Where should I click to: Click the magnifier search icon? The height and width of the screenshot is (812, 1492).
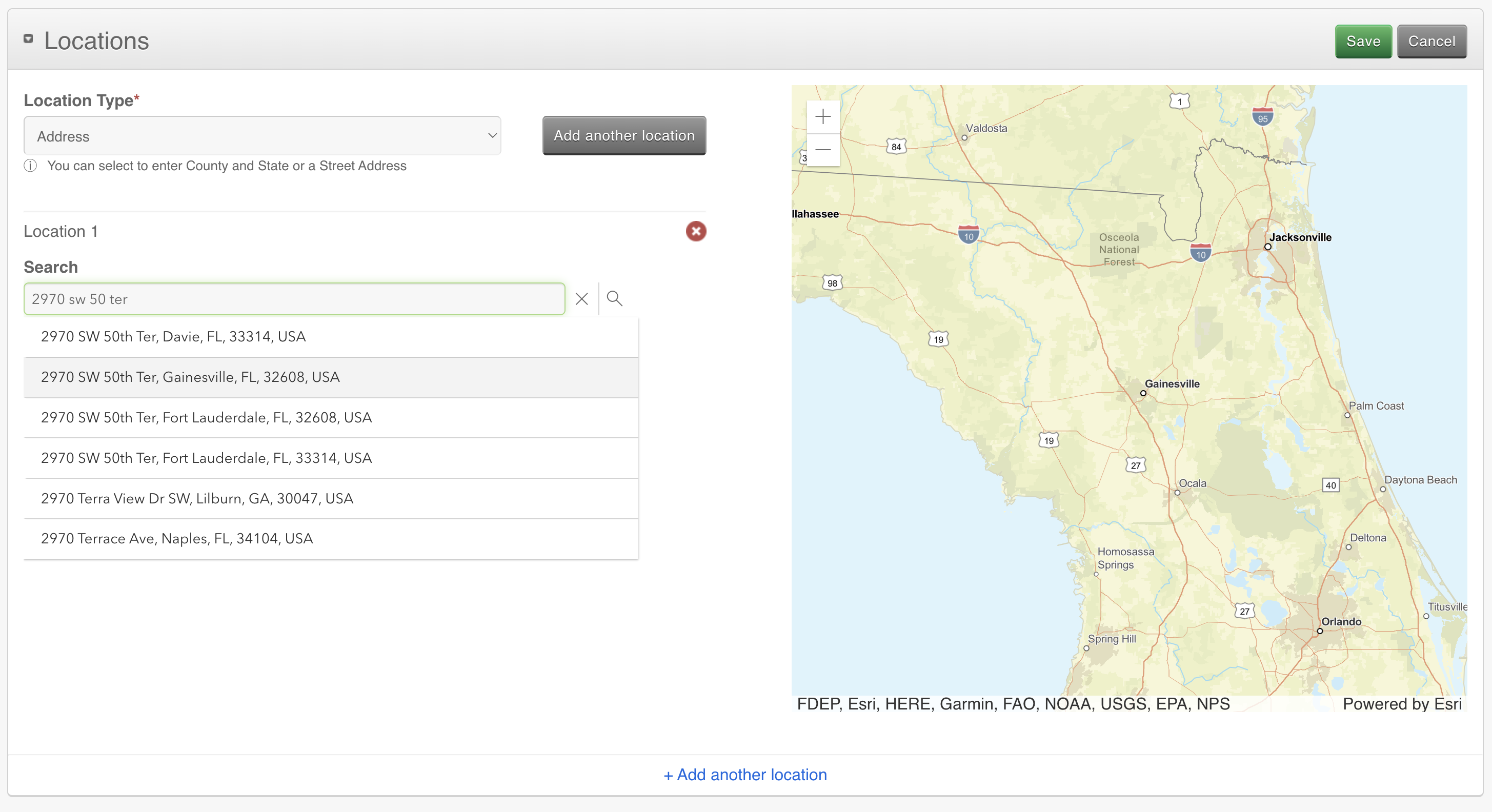pos(614,299)
